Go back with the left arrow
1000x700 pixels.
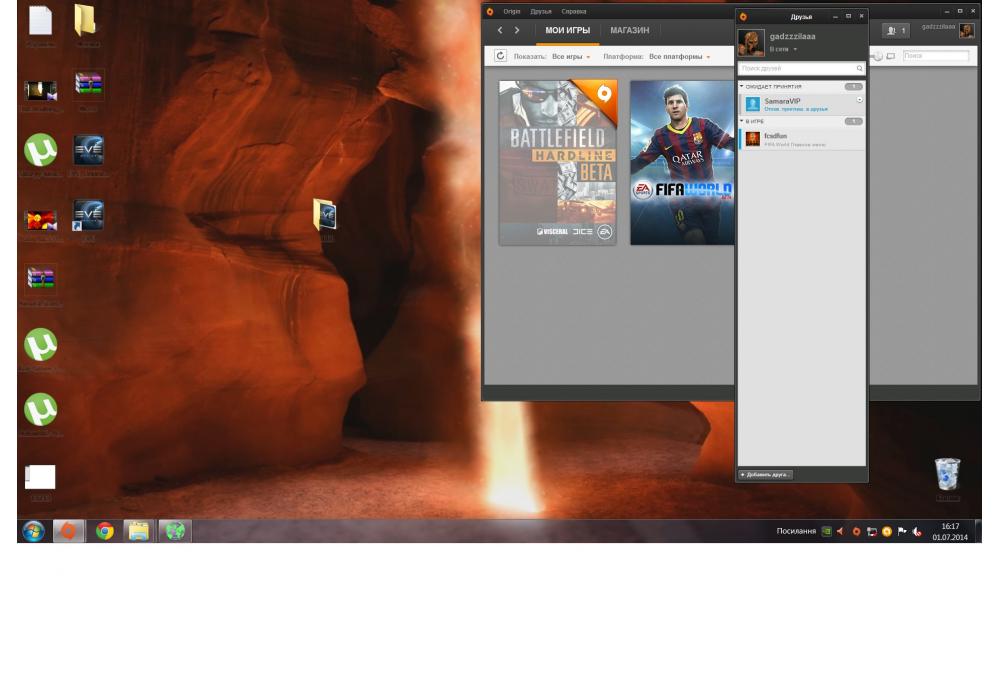click(x=501, y=31)
